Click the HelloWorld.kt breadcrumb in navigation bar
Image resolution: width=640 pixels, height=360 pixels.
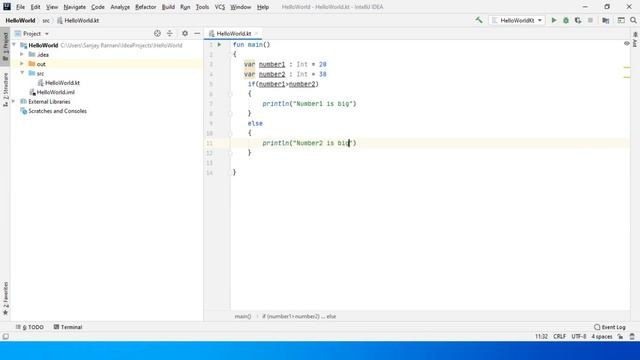78,20
